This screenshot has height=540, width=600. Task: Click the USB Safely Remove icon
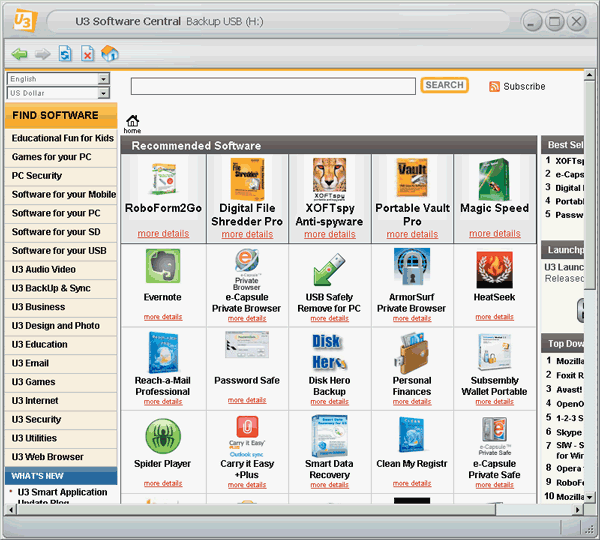pyautogui.click(x=329, y=268)
